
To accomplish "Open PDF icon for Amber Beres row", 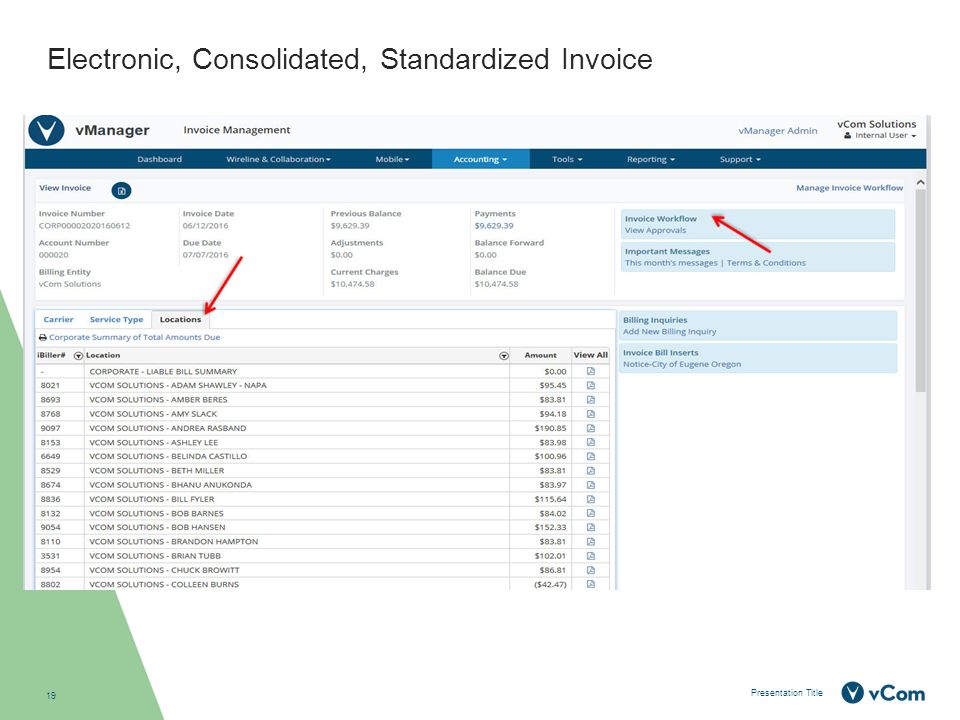I will pyautogui.click(x=591, y=399).
